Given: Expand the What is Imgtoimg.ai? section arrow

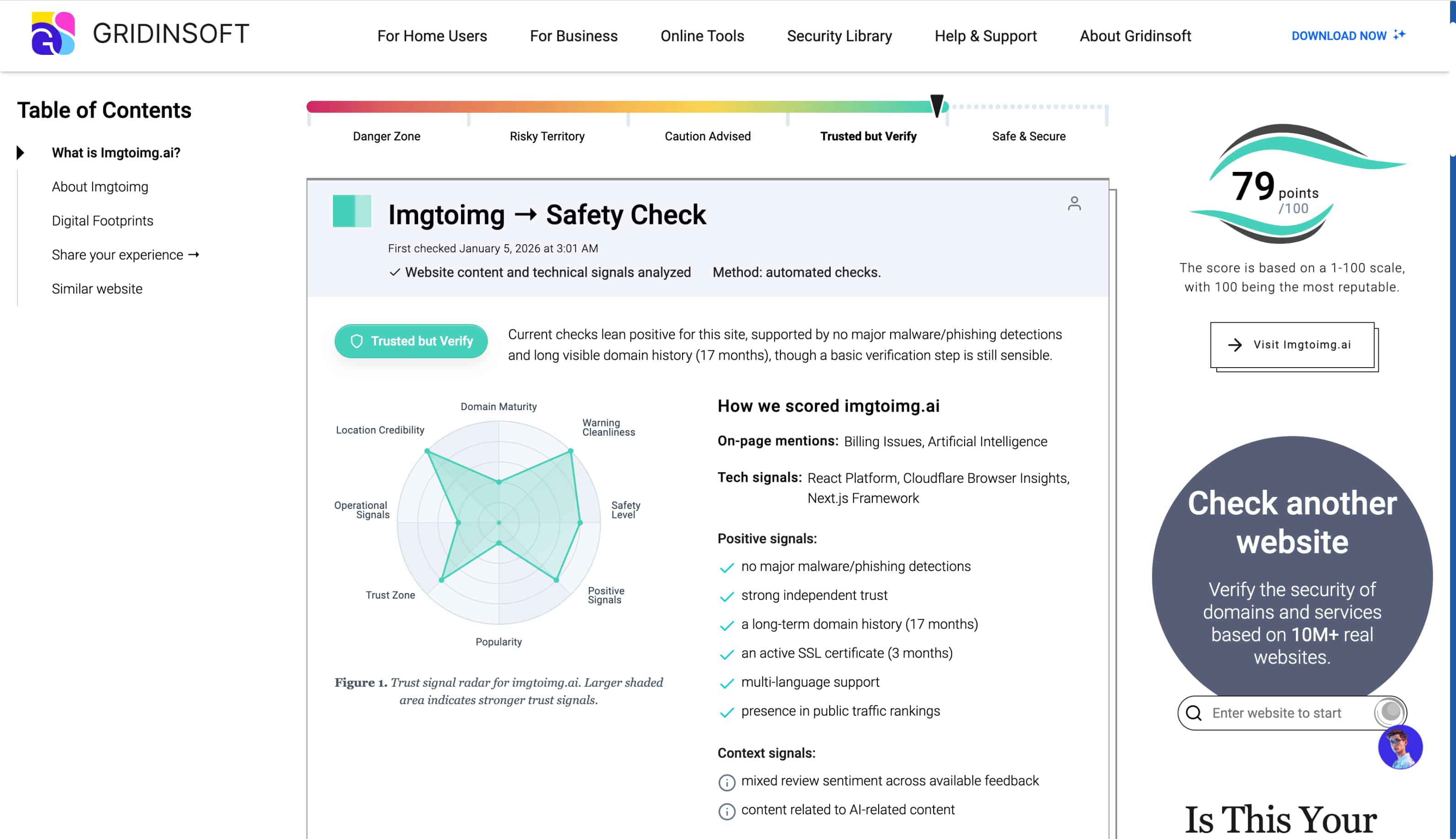Looking at the screenshot, I should 21,153.
